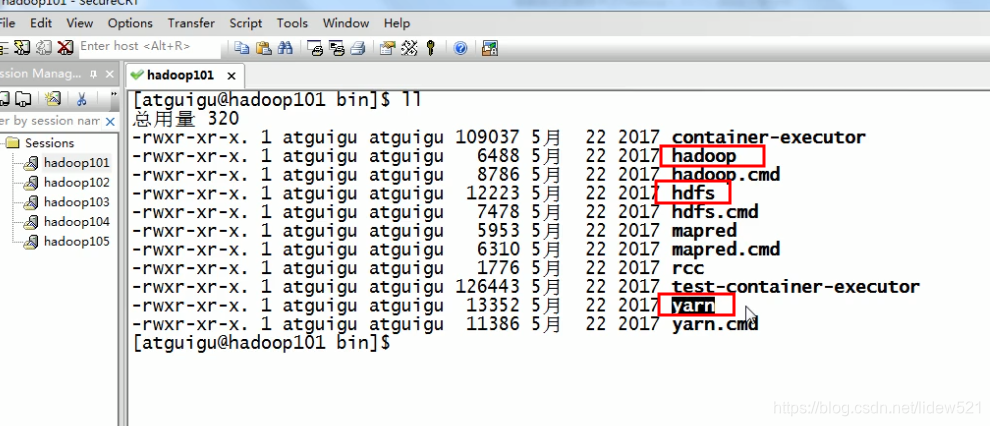The width and height of the screenshot is (990, 426).
Task: Click hdfs.cmd in the terminal listing
Action: pyautogui.click(x=715, y=211)
